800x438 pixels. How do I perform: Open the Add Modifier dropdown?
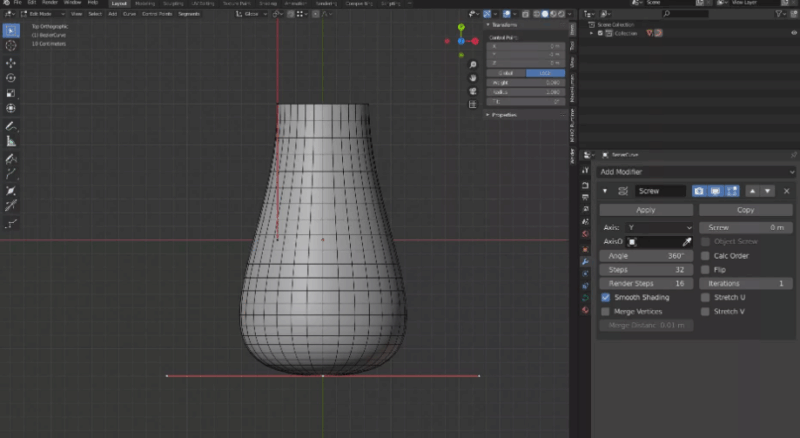click(x=696, y=172)
